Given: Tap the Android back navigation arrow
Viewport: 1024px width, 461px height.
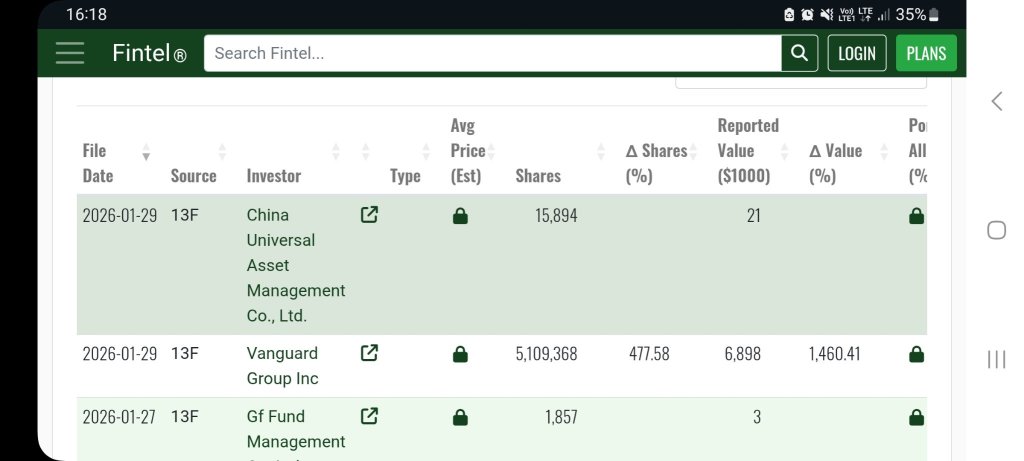Looking at the screenshot, I should [x=997, y=101].
